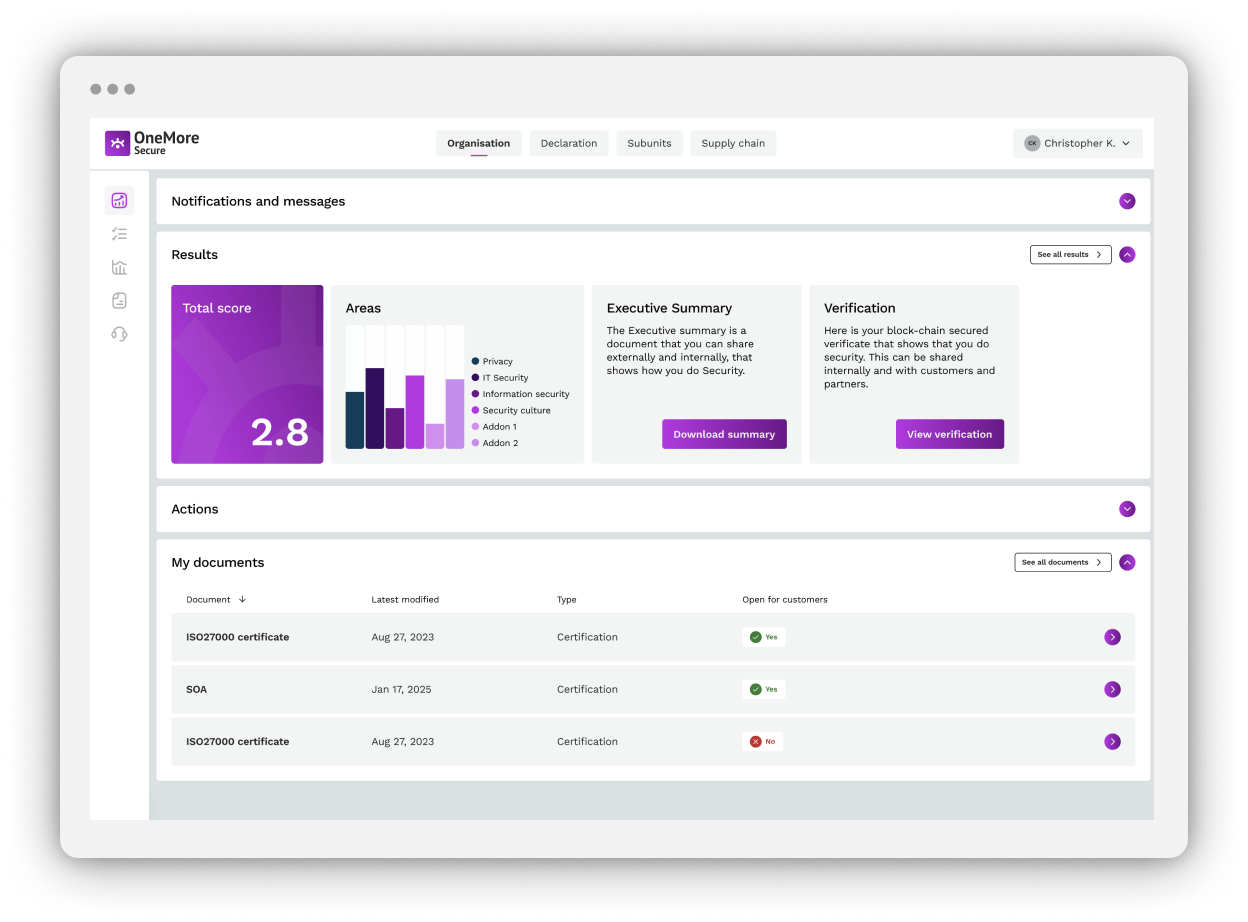Expand the Actions section
The height and width of the screenshot is (922, 1248).
point(1127,509)
